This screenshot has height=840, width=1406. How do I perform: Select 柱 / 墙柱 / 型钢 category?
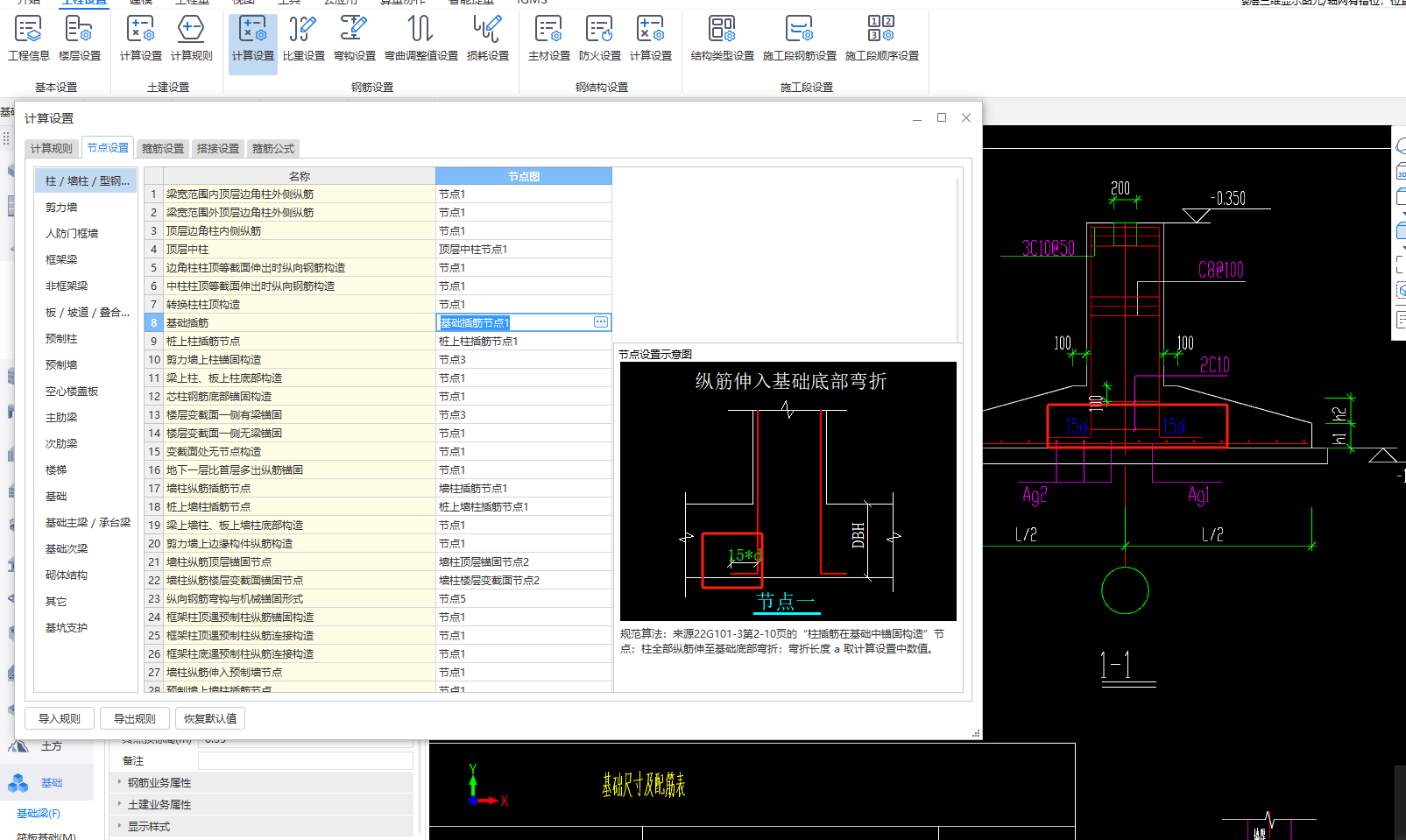(86, 180)
